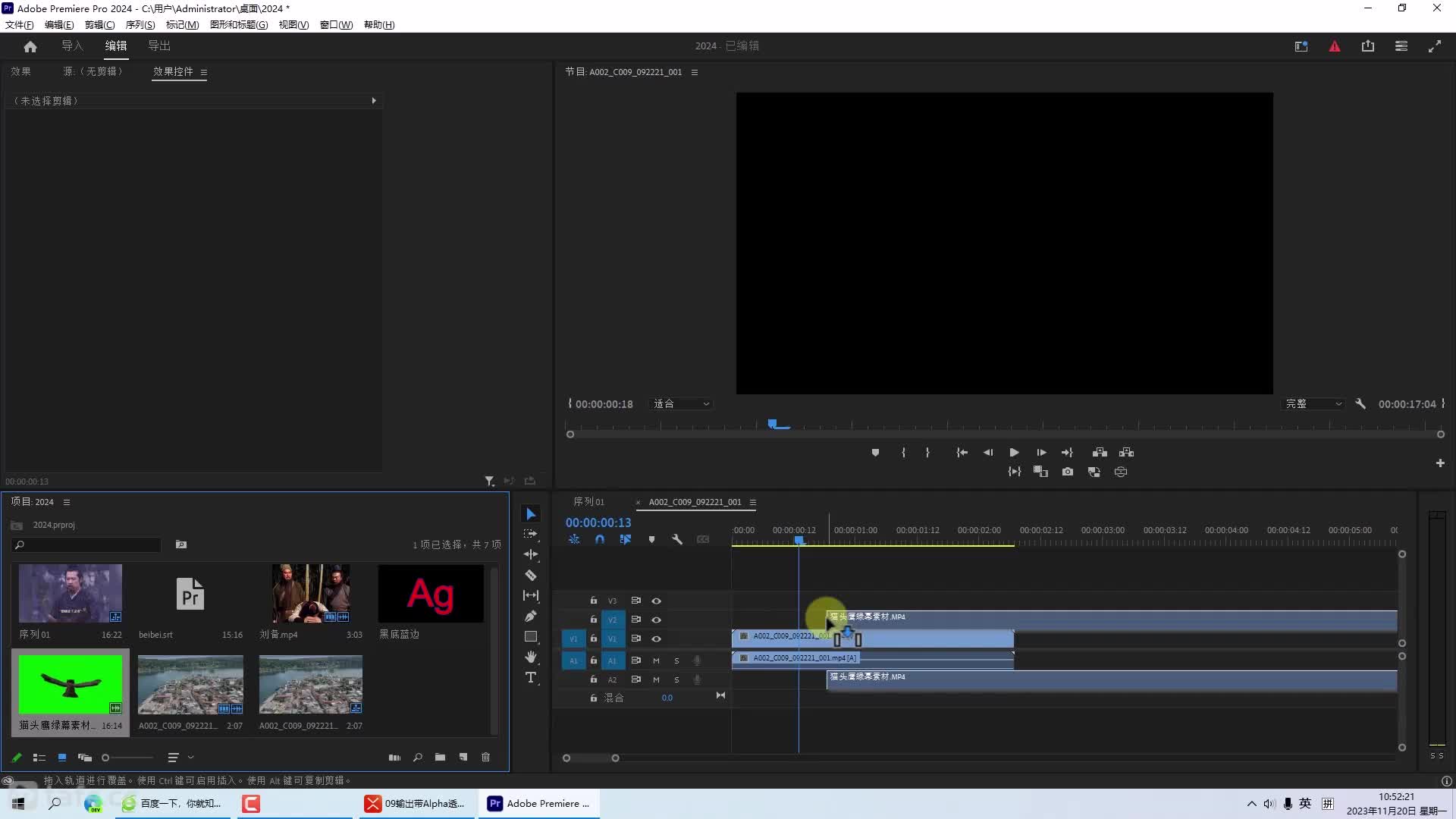Click the trash Clear icon in project panel
The image size is (1456, 819).
[x=486, y=757]
